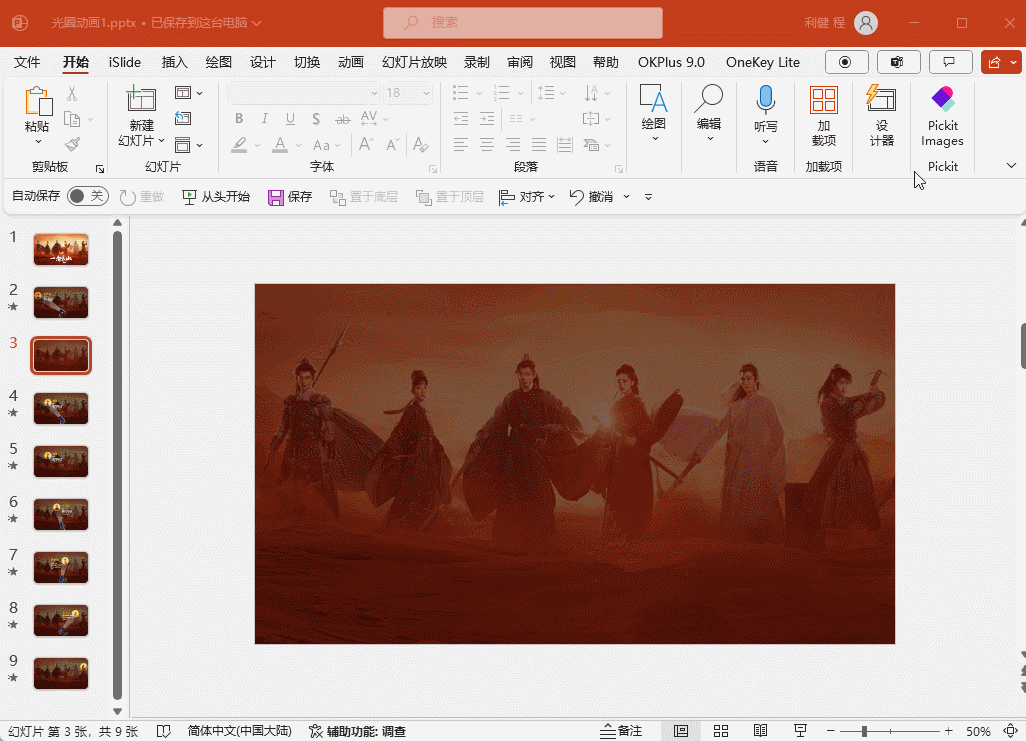Click the slide panel scrollbar
This screenshot has width=1026, height=741.
tap(118, 464)
